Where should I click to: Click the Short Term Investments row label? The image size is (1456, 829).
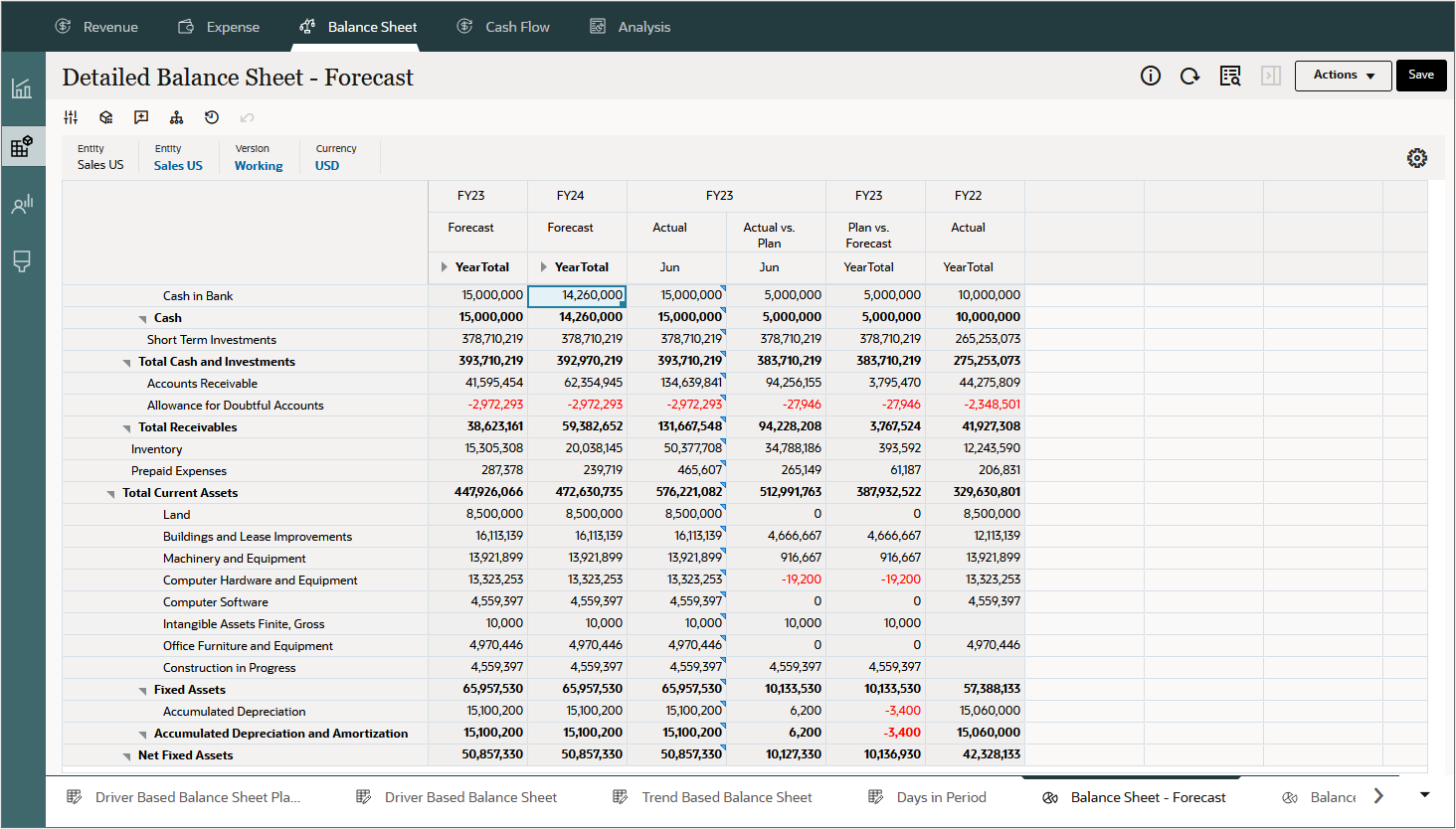point(212,340)
